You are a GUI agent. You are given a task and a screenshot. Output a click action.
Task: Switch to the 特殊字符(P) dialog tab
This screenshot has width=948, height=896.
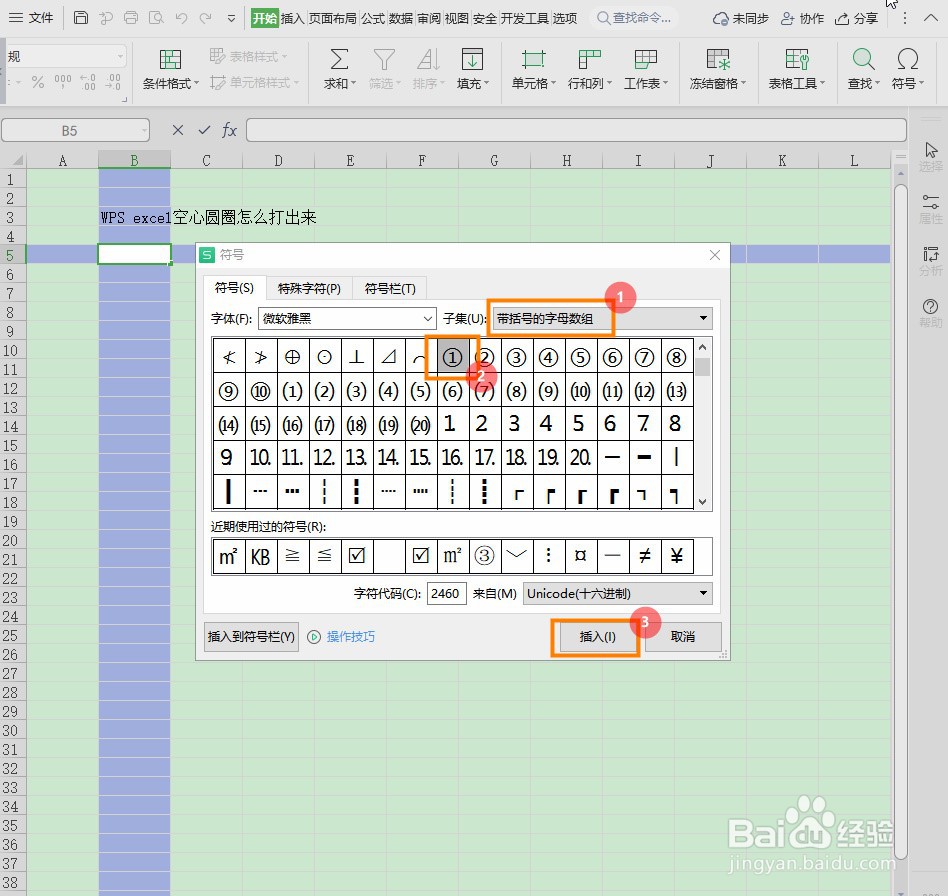click(x=309, y=288)
